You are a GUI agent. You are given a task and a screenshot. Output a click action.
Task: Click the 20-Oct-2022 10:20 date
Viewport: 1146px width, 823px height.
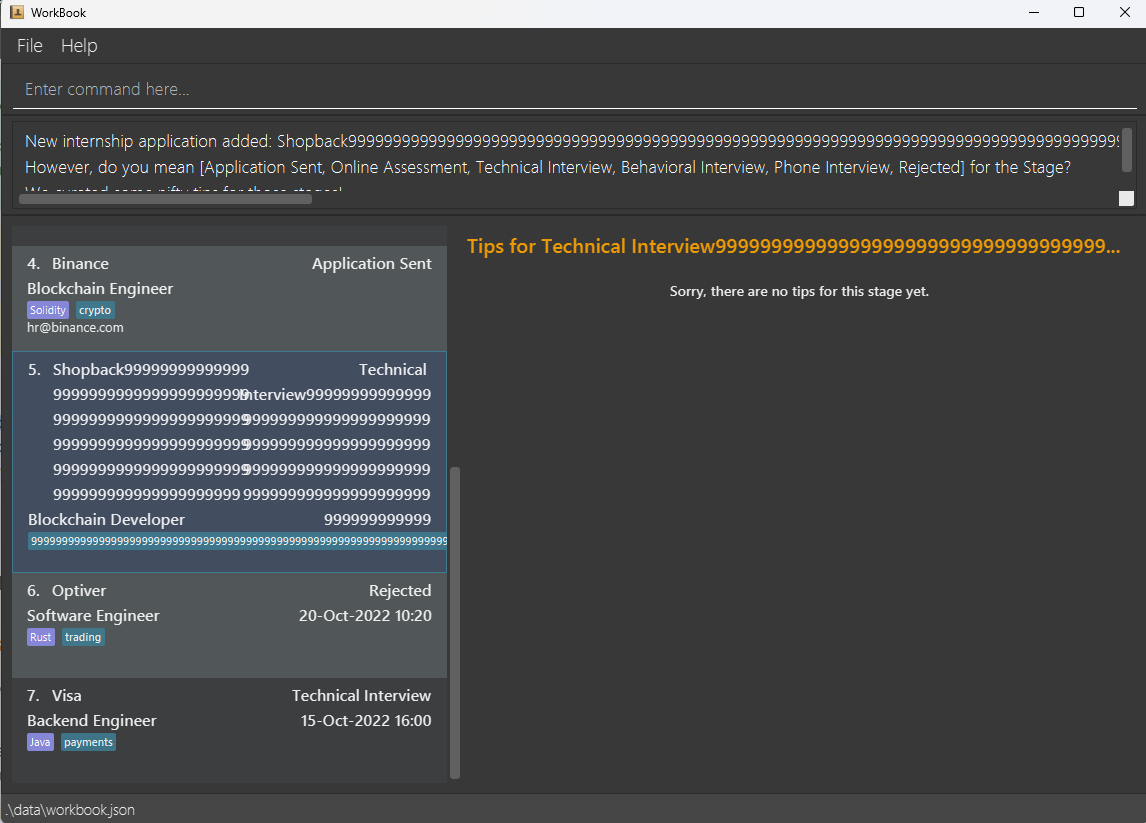[x=365, y=615]
